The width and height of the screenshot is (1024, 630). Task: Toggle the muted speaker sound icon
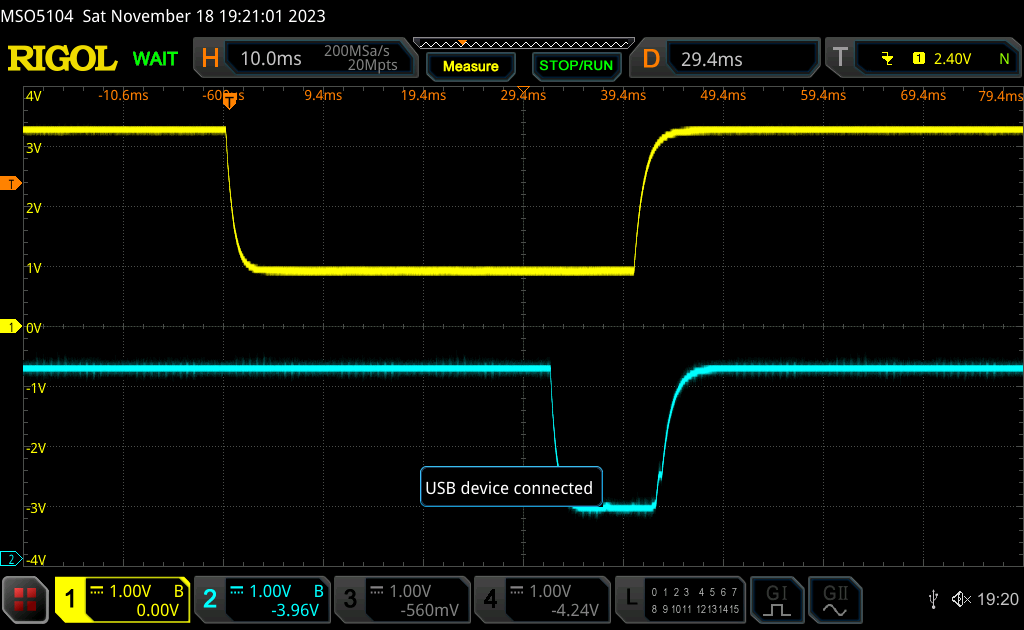961,599
